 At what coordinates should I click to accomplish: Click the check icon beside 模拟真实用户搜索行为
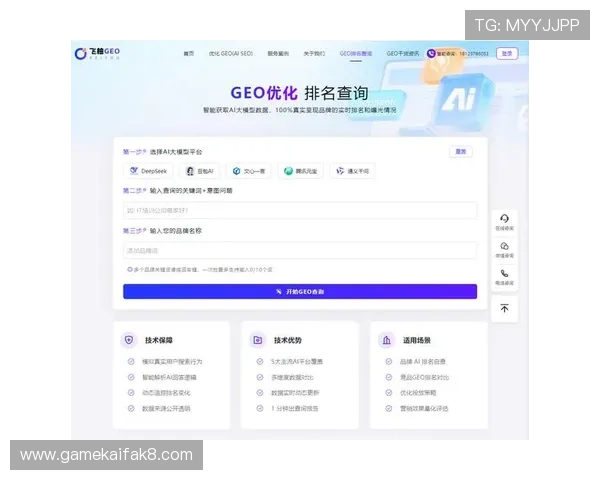click(x=131, y=361)
